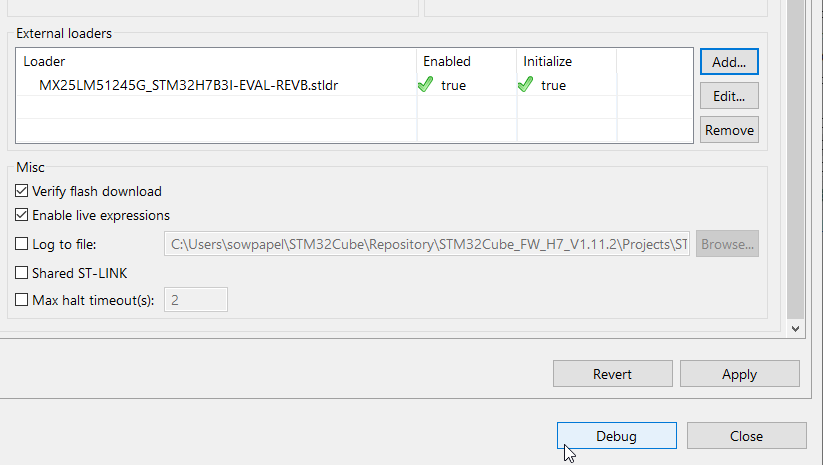Click the Add... external loader button
The height and width of the screenshot is (465, 823).
click(x=729, y=62)
